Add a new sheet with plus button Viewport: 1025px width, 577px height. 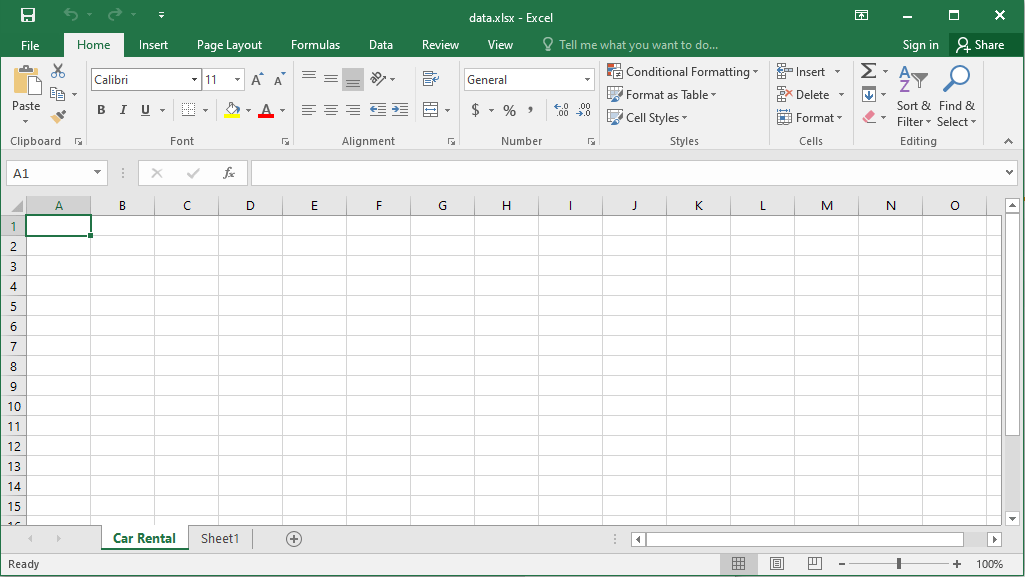pos(294,539)
